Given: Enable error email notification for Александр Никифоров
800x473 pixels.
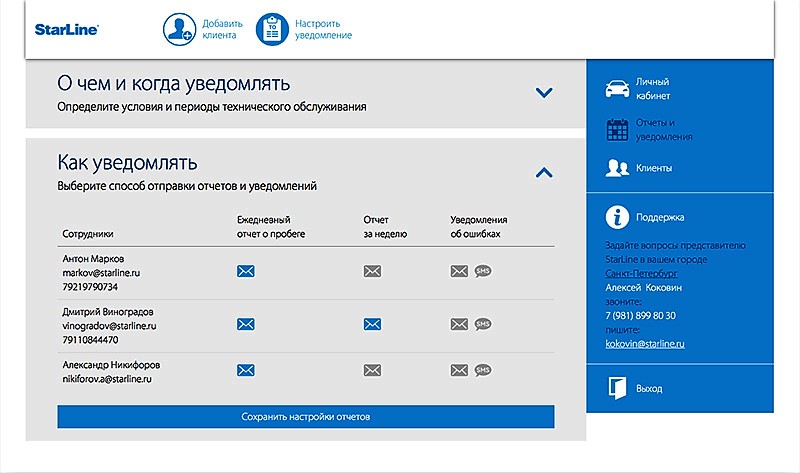Looking at the screenshot, I should pyautogui.click(x=459, y=370).
